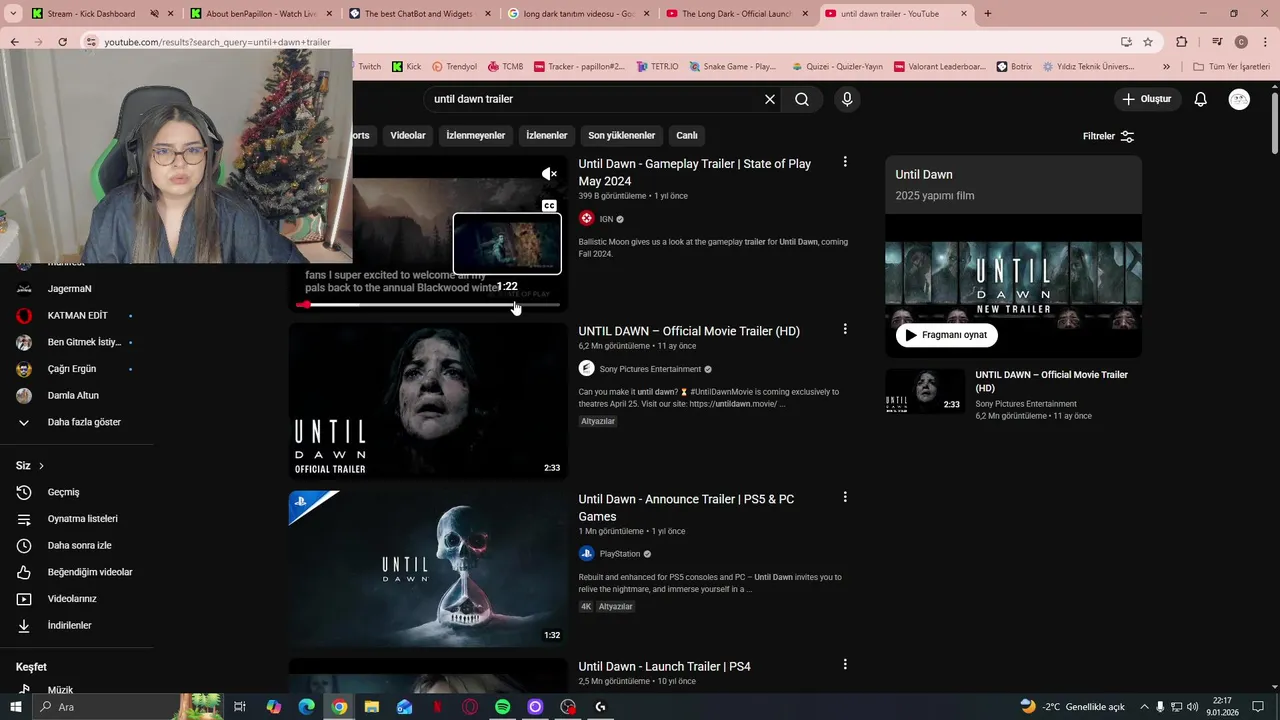
Task: Open the Sony Pictures Entertainment channel link
Action: pyautogui.click(x=650, y=369)
